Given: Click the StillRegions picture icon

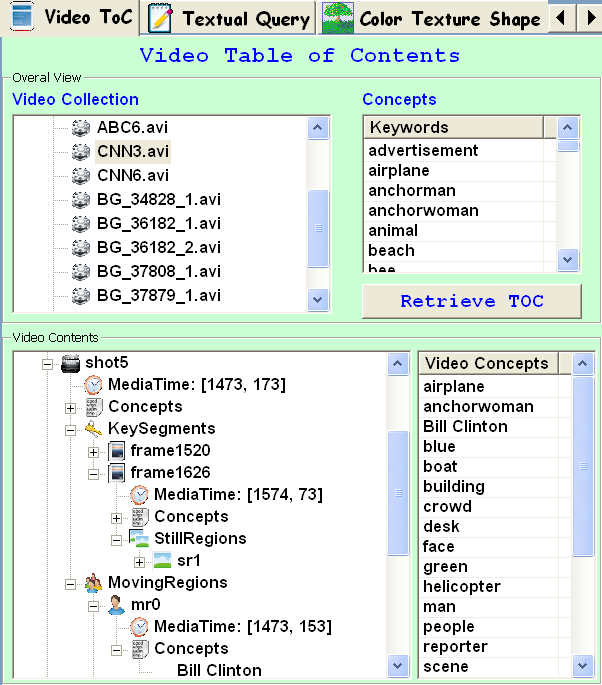Looking at the screenshot, I should 139,539.
